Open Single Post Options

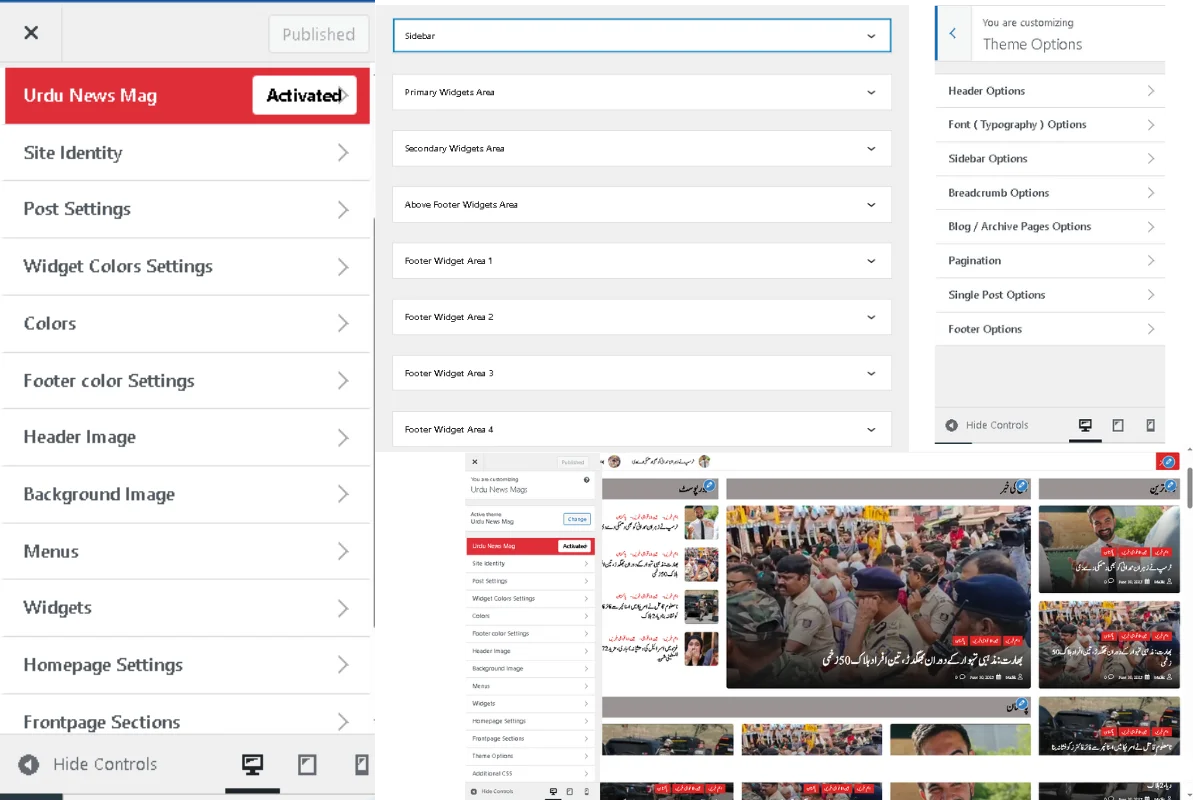pyautogui.click(x=1048, y=295)
